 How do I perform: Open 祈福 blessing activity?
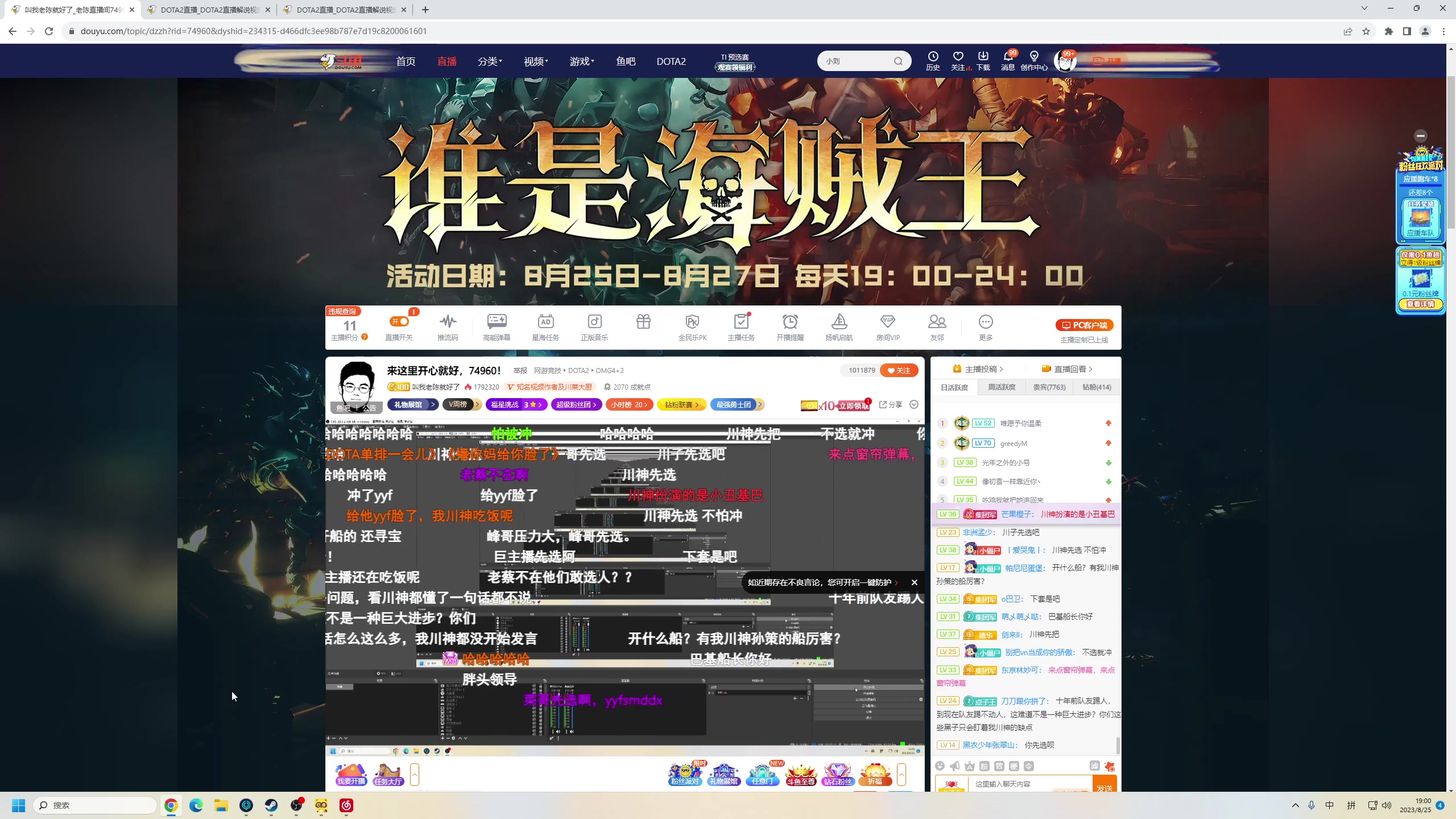(x=875, y=774)
